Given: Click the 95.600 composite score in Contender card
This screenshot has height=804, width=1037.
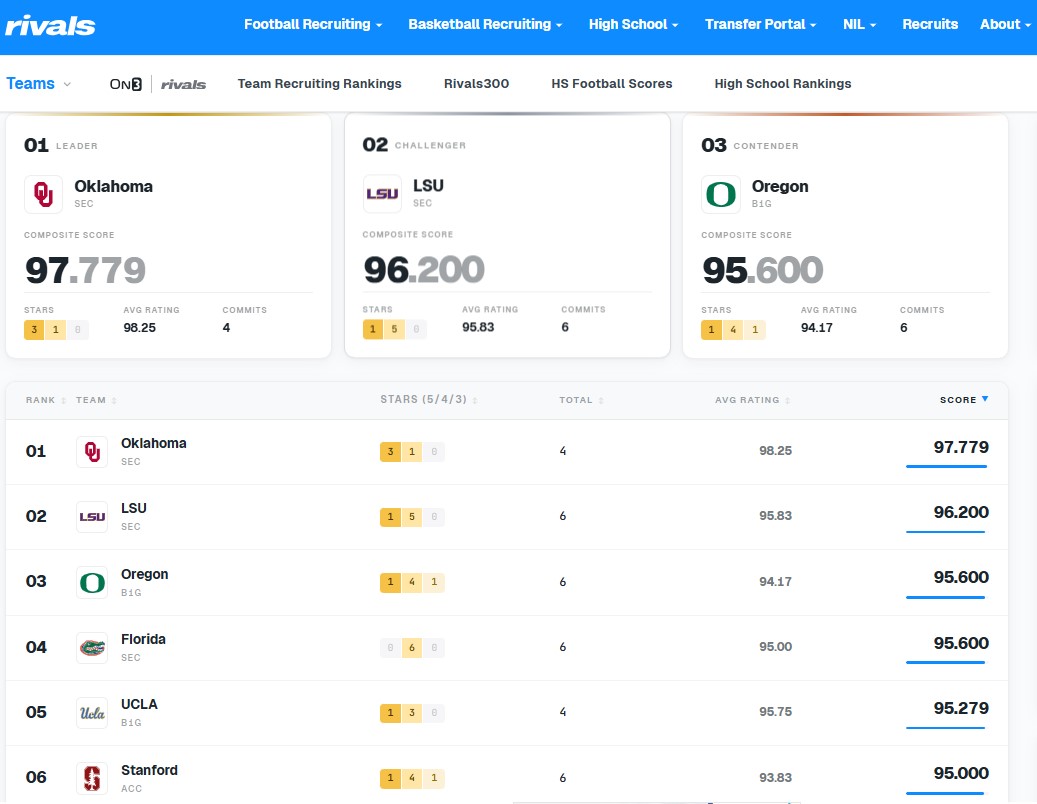Looking at the screenshot, I should coord(763,270).
